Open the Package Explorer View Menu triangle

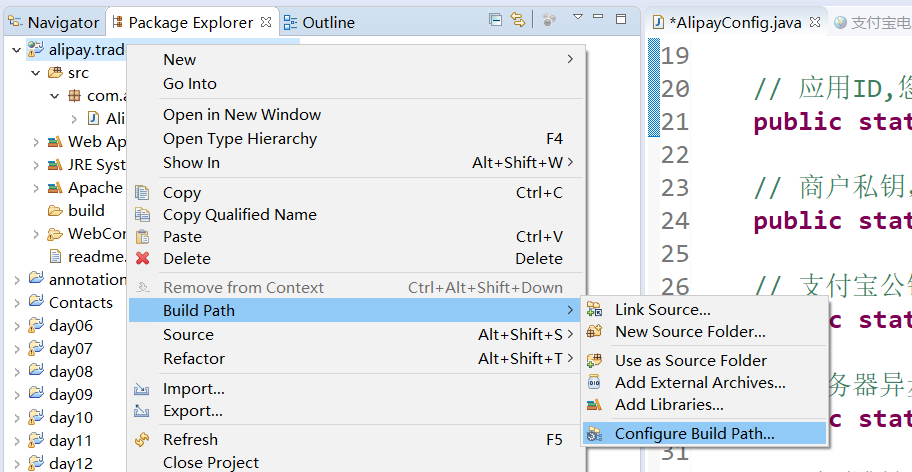tap(578, 17)
